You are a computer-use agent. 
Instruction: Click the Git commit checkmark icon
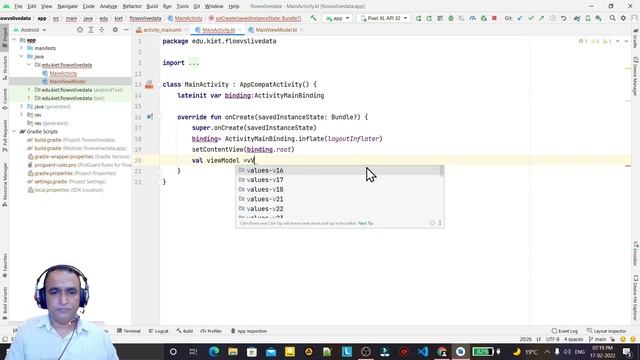coord(531,18)
